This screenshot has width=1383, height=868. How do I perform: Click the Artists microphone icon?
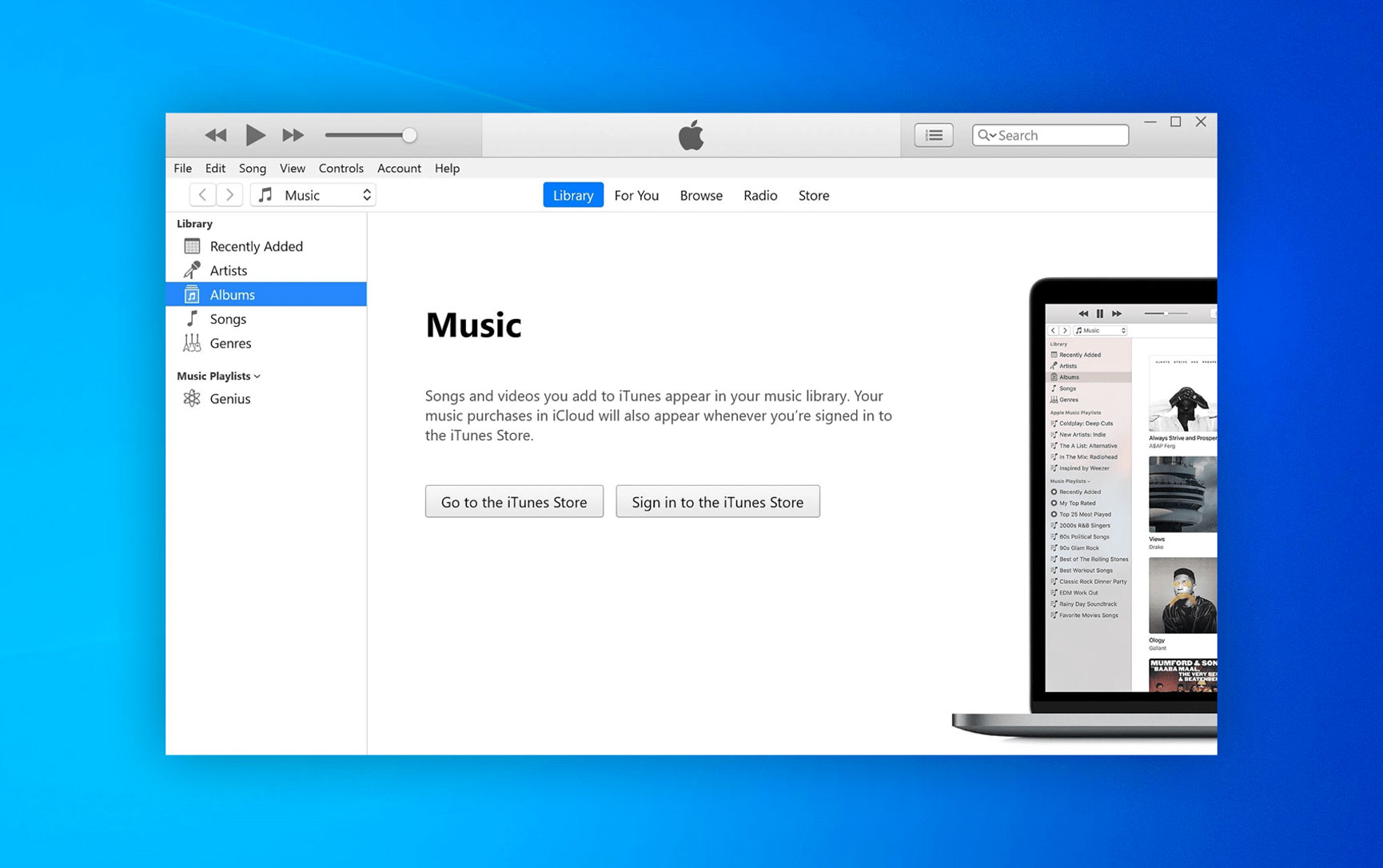tap(192, 270)
